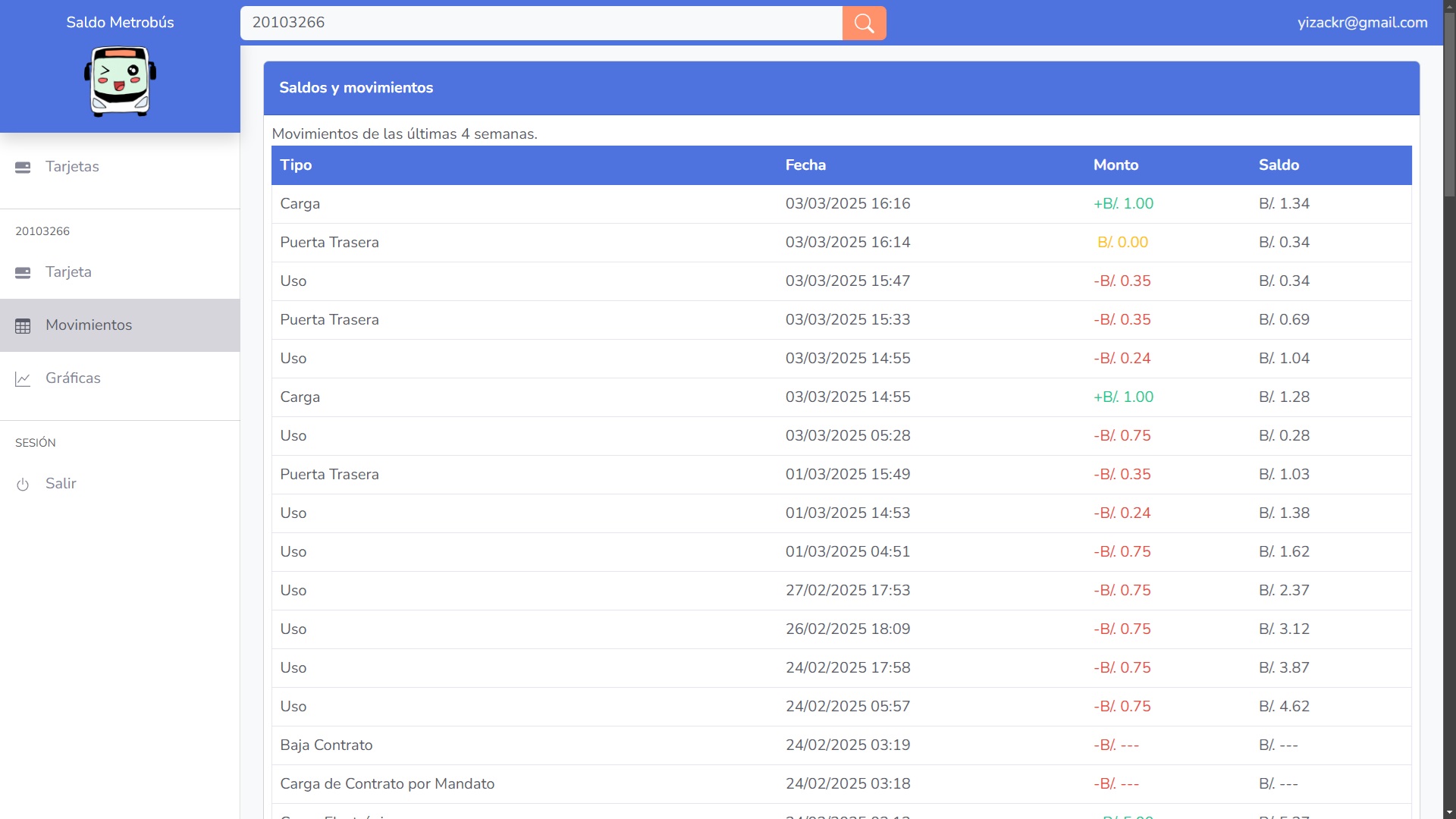The width and height of the screenshot is (1456, 819).
Task: Select the Baja Contrato row type
Action: tap(326, 745)
